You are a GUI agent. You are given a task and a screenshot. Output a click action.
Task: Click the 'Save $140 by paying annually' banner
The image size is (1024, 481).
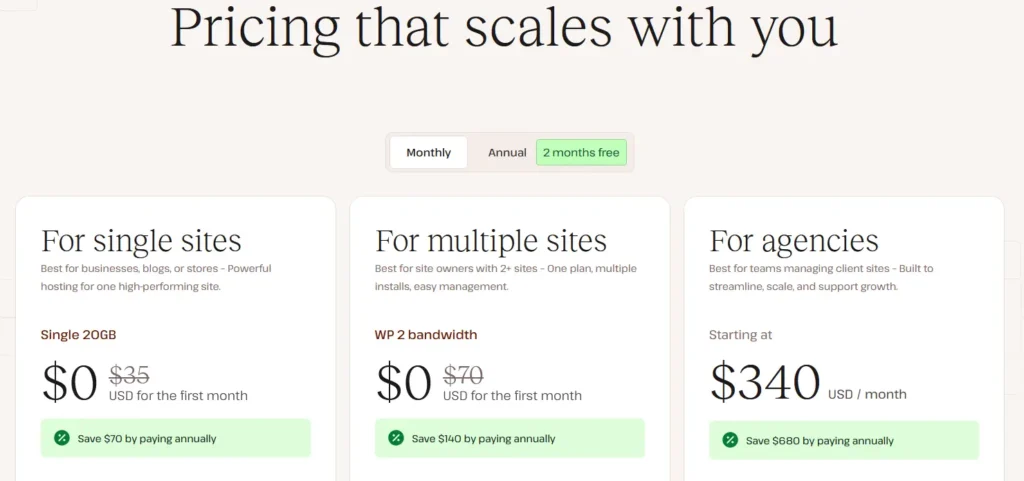[510, 438]
